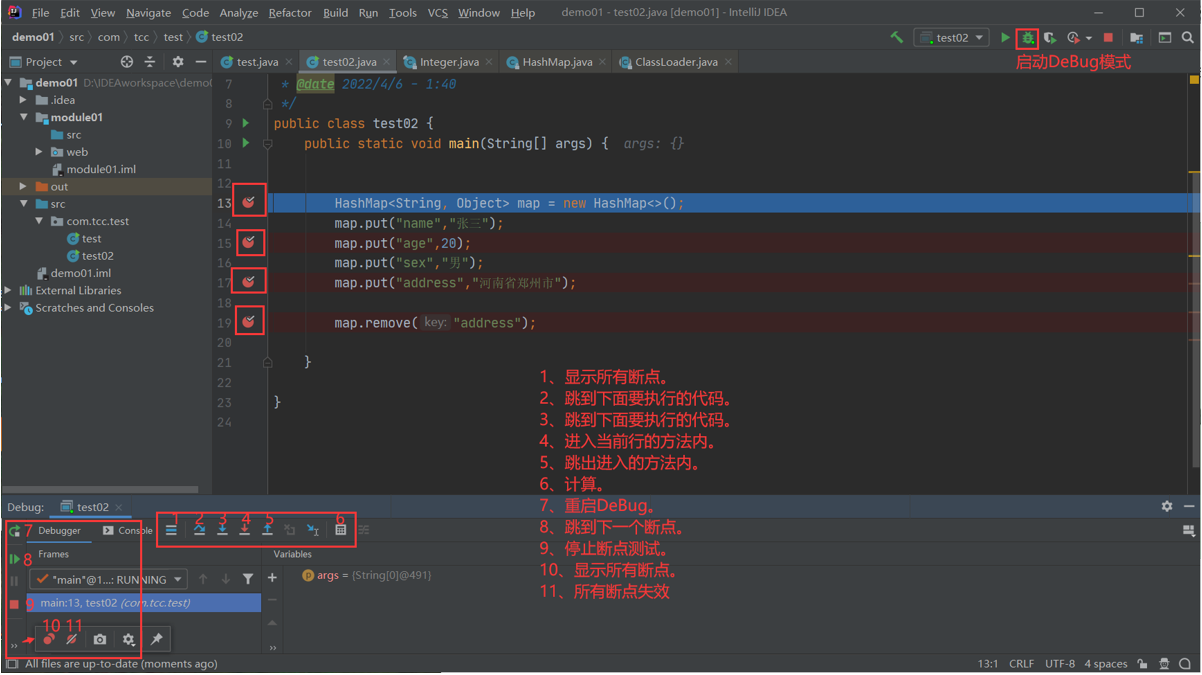This screenshot has height=675, width=1202.
Task: Click Step Over in debug toolbar
Action: click(199, 530)
